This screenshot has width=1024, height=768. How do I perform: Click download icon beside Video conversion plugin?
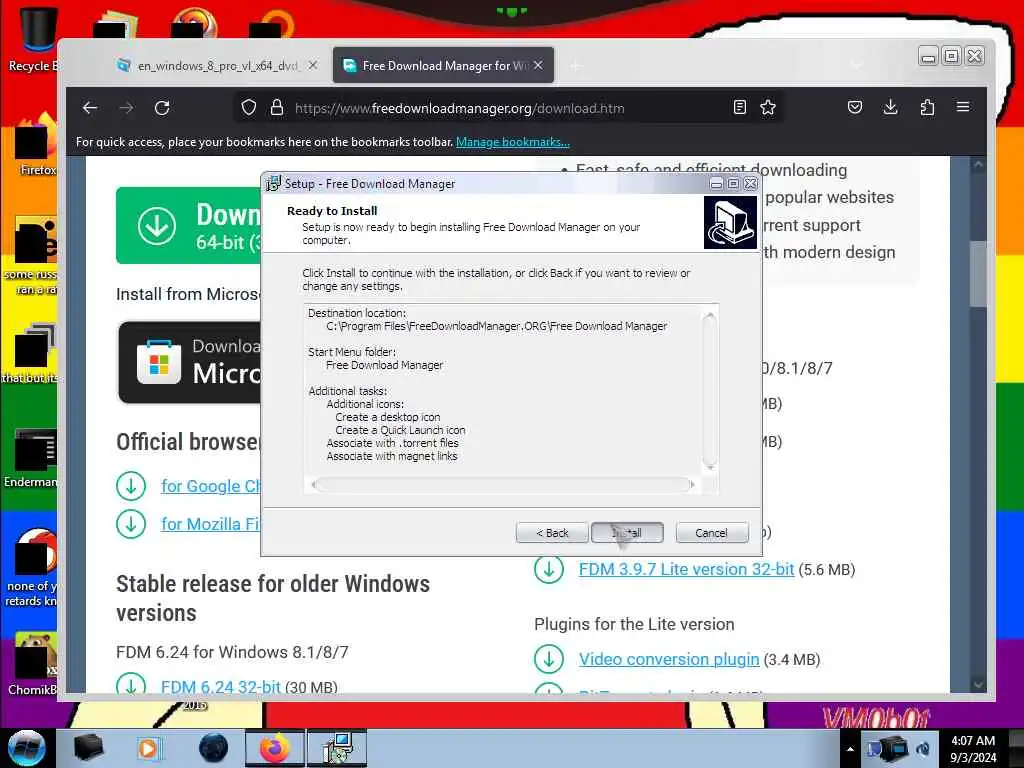[549, 660]
